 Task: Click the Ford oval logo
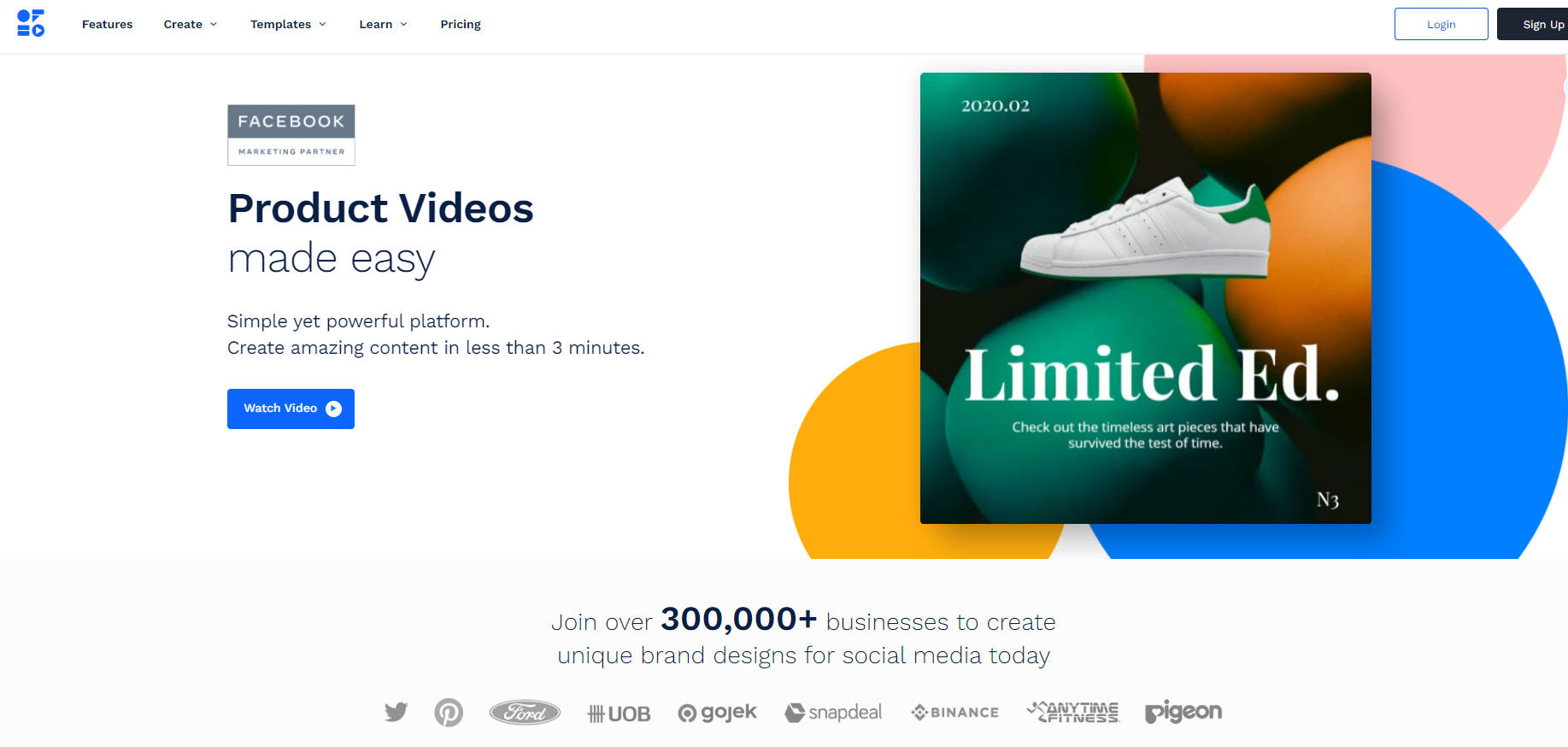pyautogui.click(x=525, y=712)
